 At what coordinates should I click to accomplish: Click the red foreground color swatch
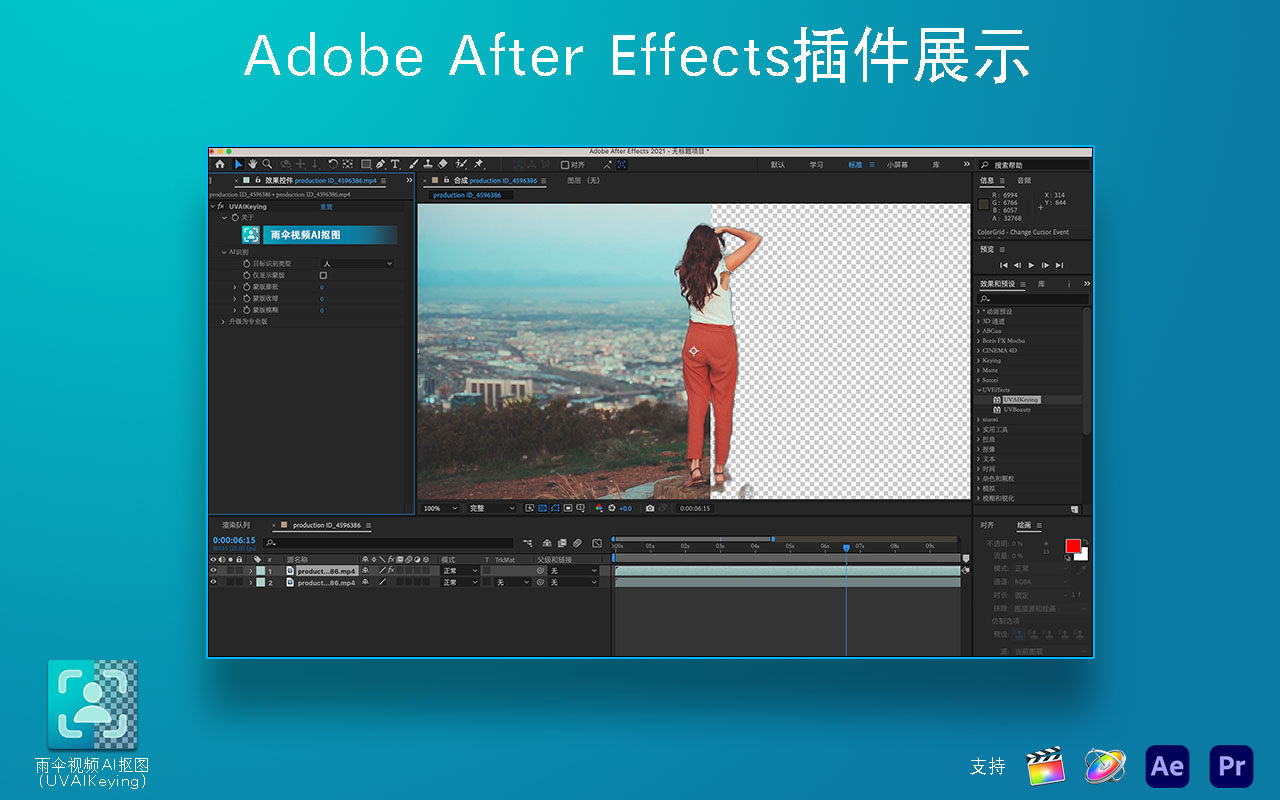pyautogui.click(x=1073, y=546)
